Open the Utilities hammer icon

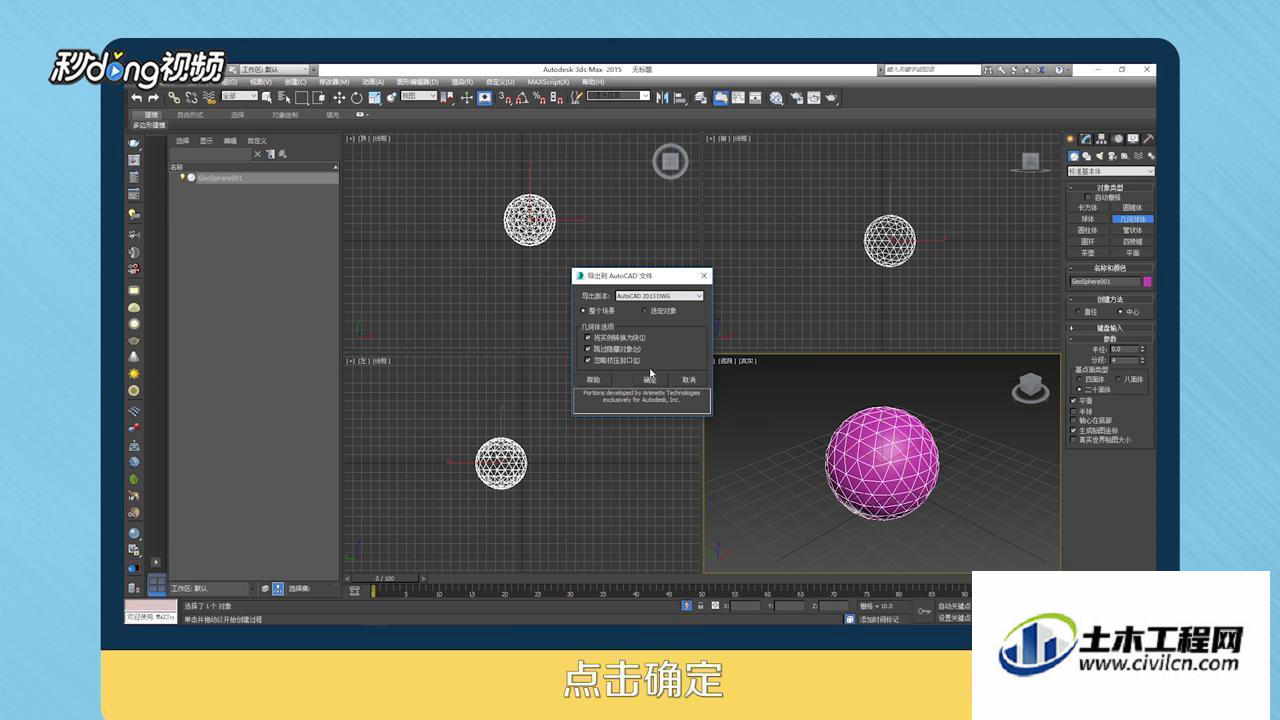[1149, 139]
